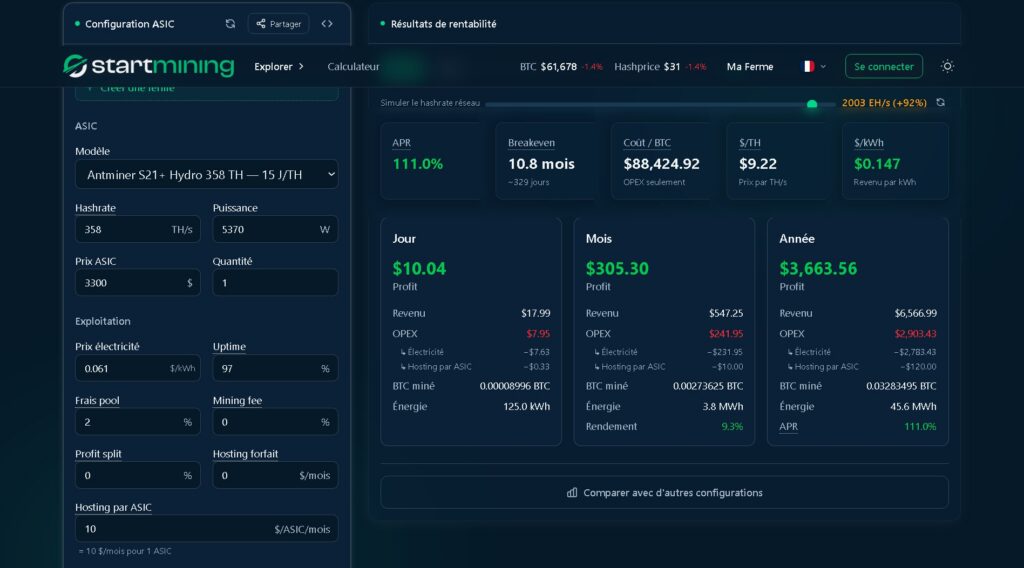This screenshot has height=568, width=1024.
Task: Click the Prix ASIC input field
Action: point(138,283)
